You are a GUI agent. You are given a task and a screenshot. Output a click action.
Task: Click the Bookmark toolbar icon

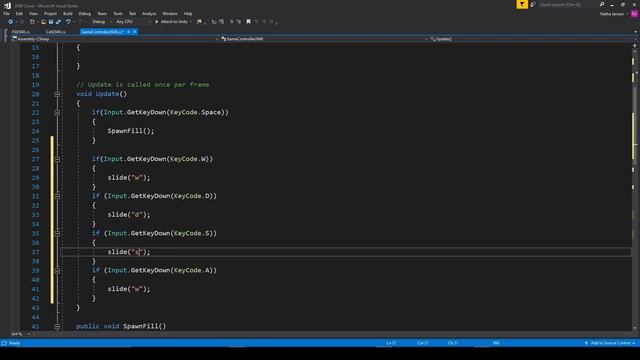coord(248,22)
